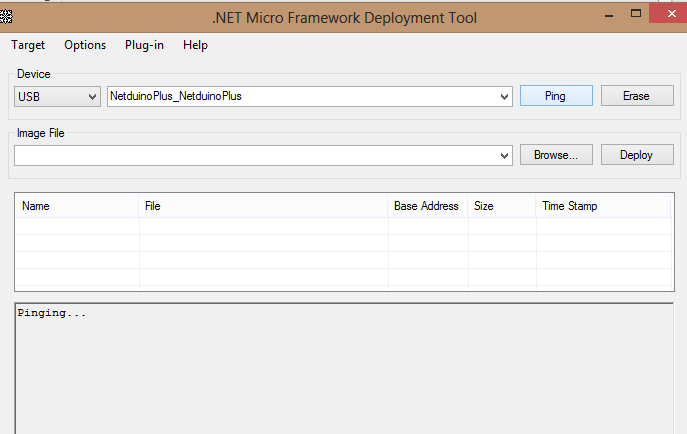Click the File column header
This screenshot has width=687, height=434.
pos(263,206)
